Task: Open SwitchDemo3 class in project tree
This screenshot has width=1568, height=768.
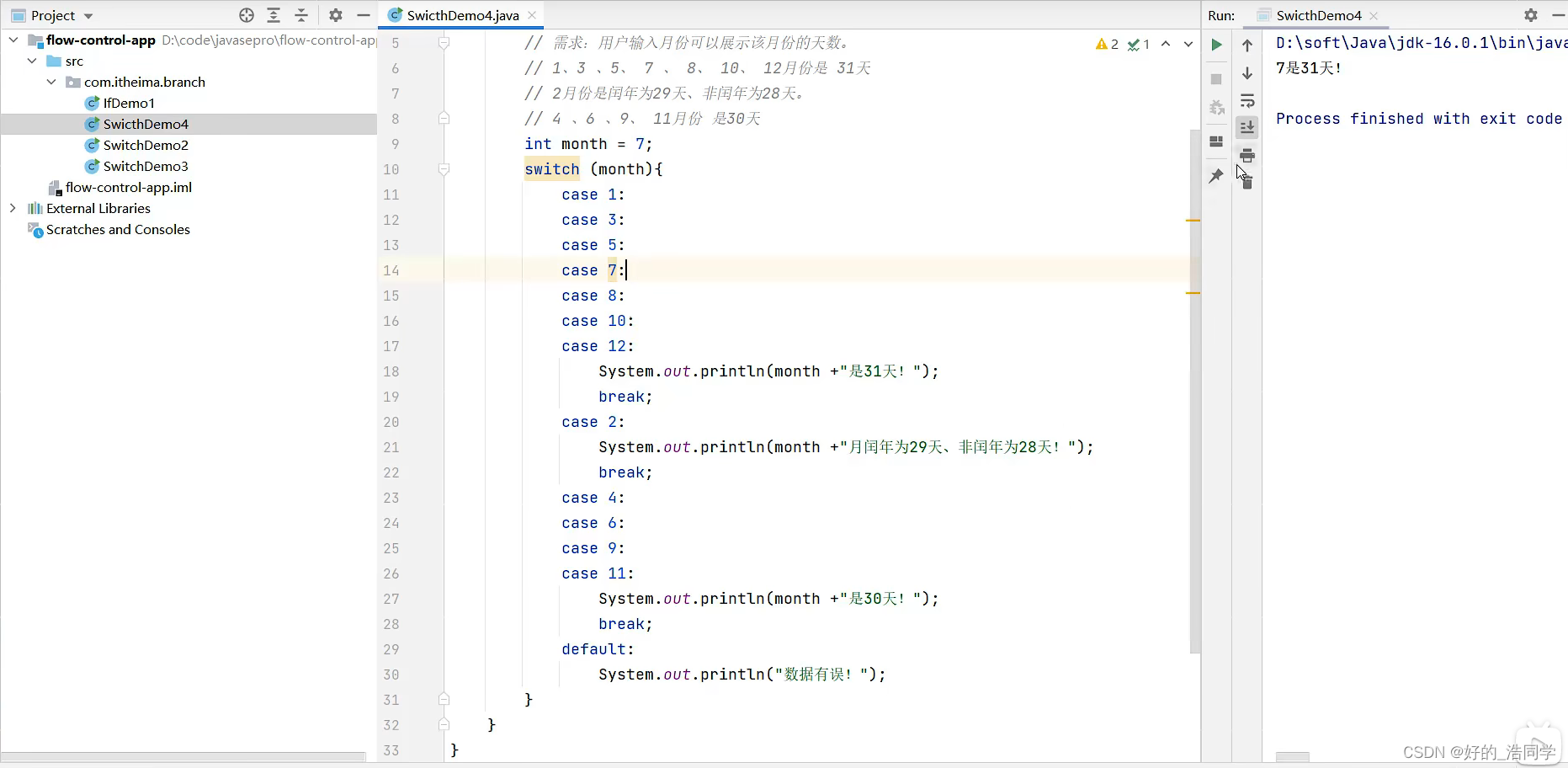Action: (146, 166)
